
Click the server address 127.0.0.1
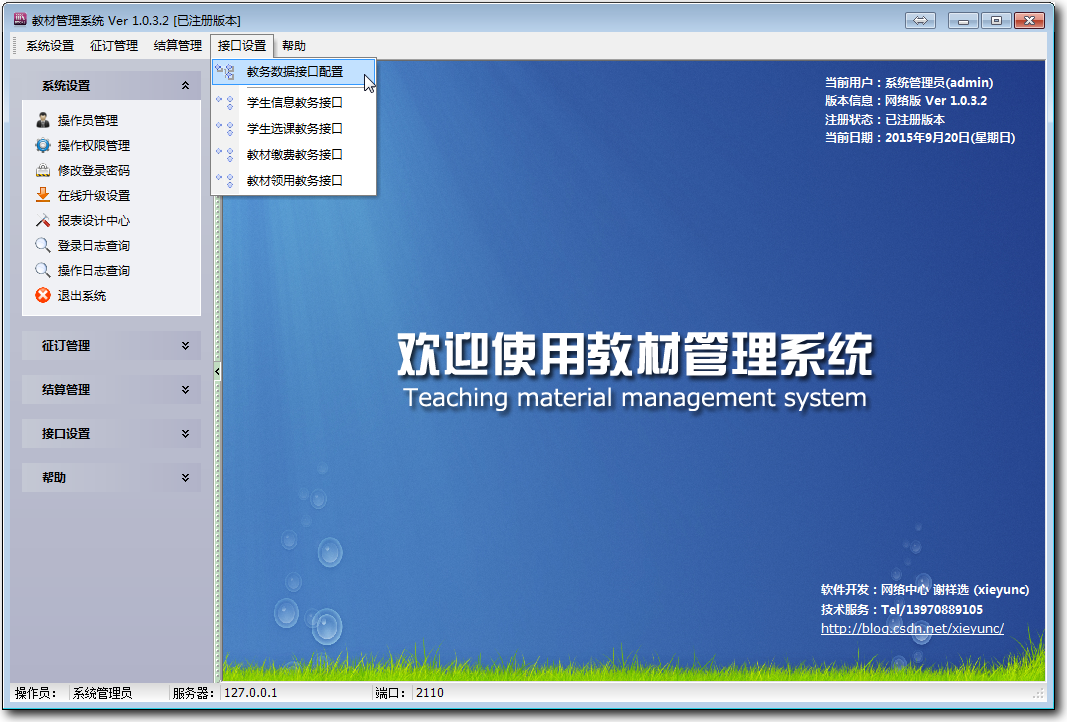(250, 693)
